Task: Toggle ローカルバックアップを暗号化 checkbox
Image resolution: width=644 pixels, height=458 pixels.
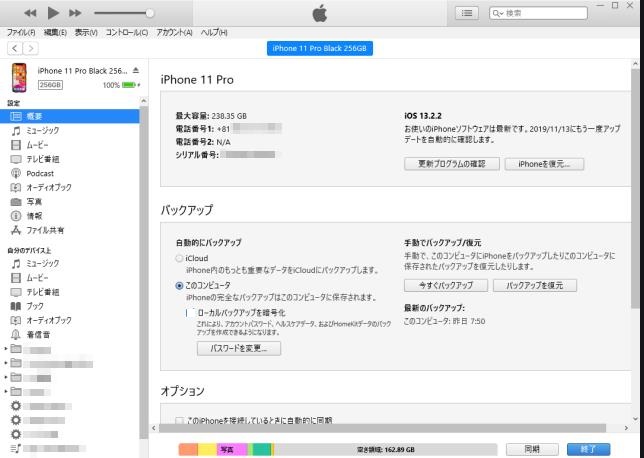Action: coord(187,312)
